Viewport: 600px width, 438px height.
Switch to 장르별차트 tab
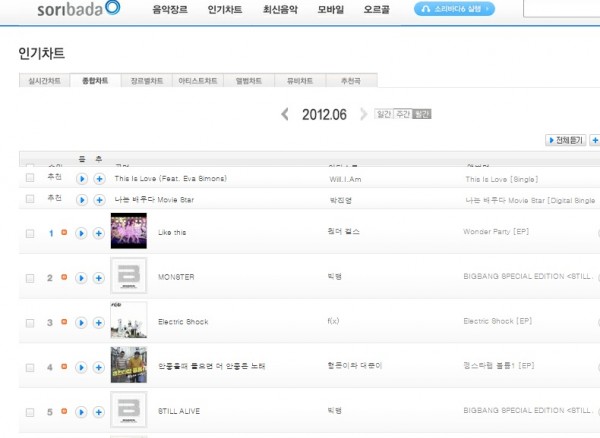tap(147, 81)
